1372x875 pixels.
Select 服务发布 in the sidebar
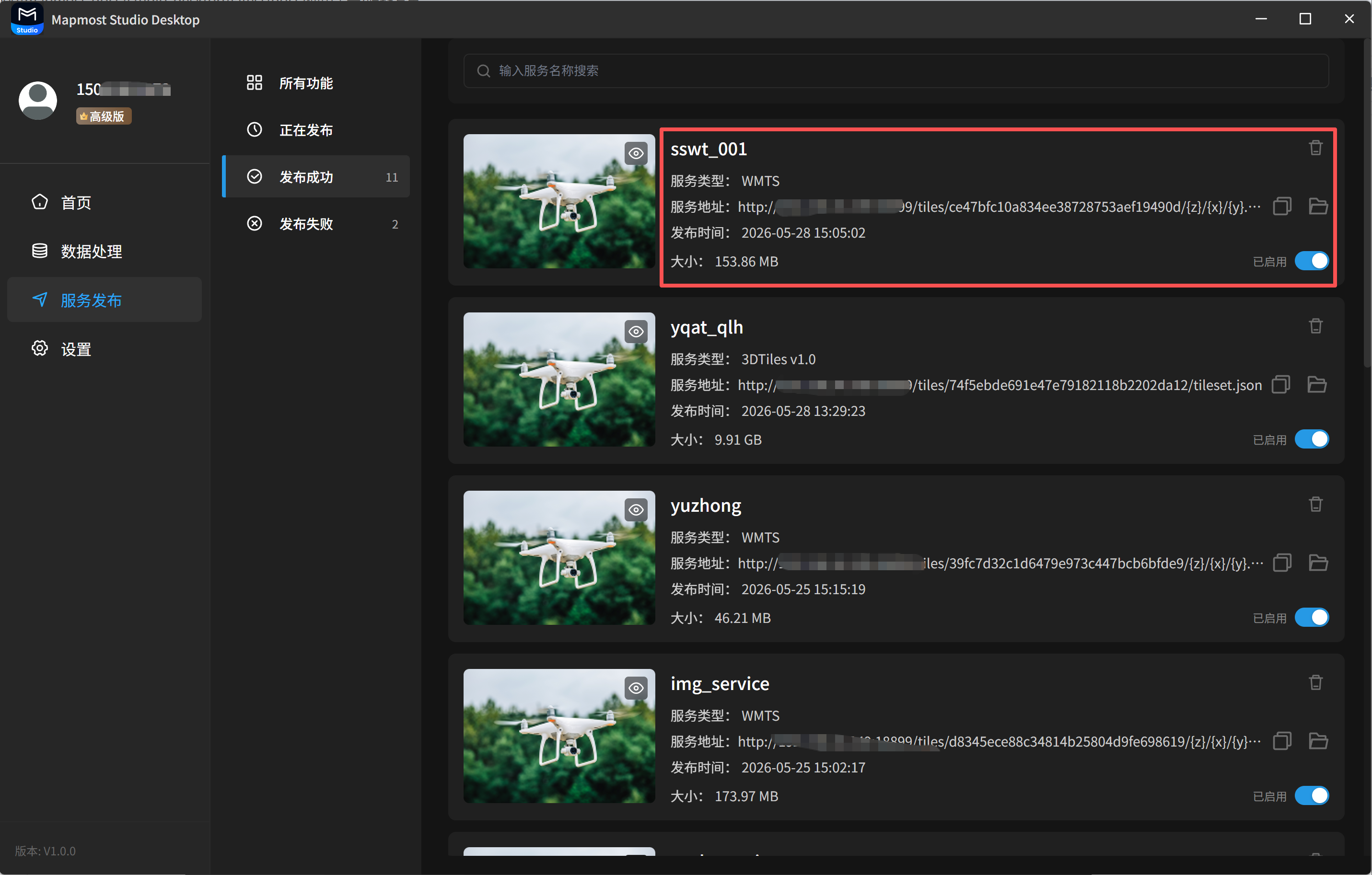pyautogui.click(x=105, y=300)
